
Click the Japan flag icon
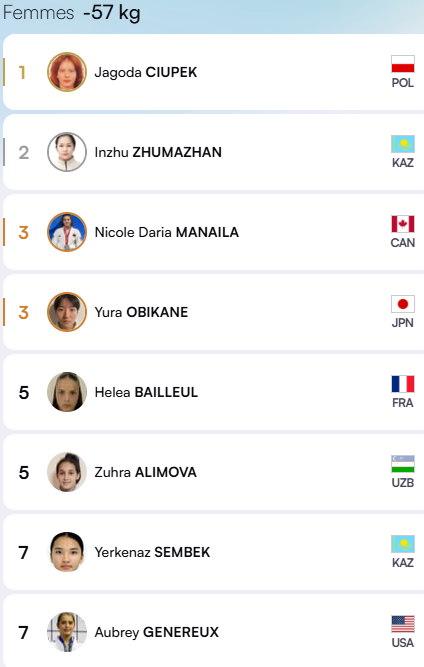403,304
